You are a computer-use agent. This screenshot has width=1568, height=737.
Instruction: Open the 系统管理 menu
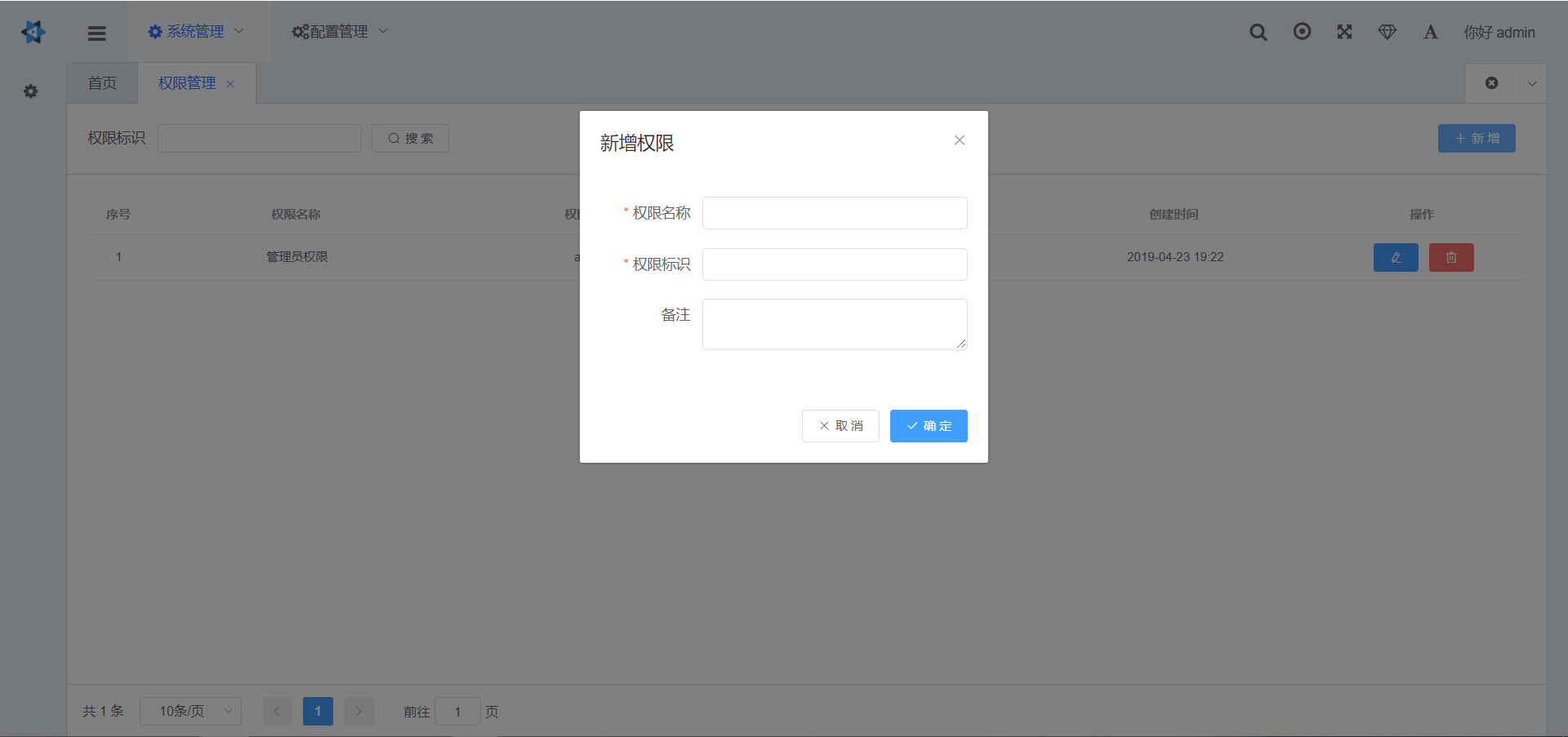(194, 31)
